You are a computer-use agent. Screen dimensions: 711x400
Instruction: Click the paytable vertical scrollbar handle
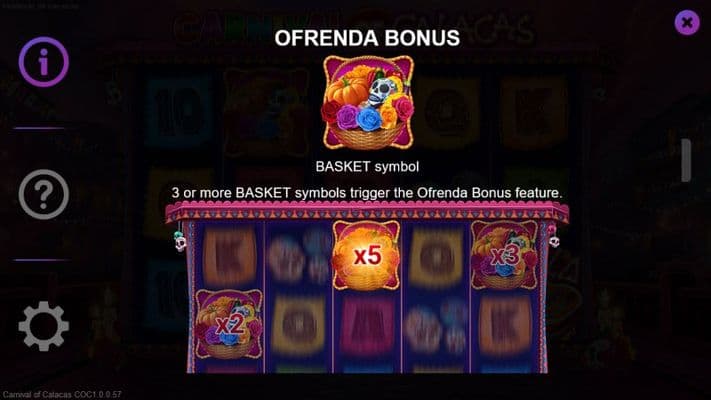click(x=686, y=161)
